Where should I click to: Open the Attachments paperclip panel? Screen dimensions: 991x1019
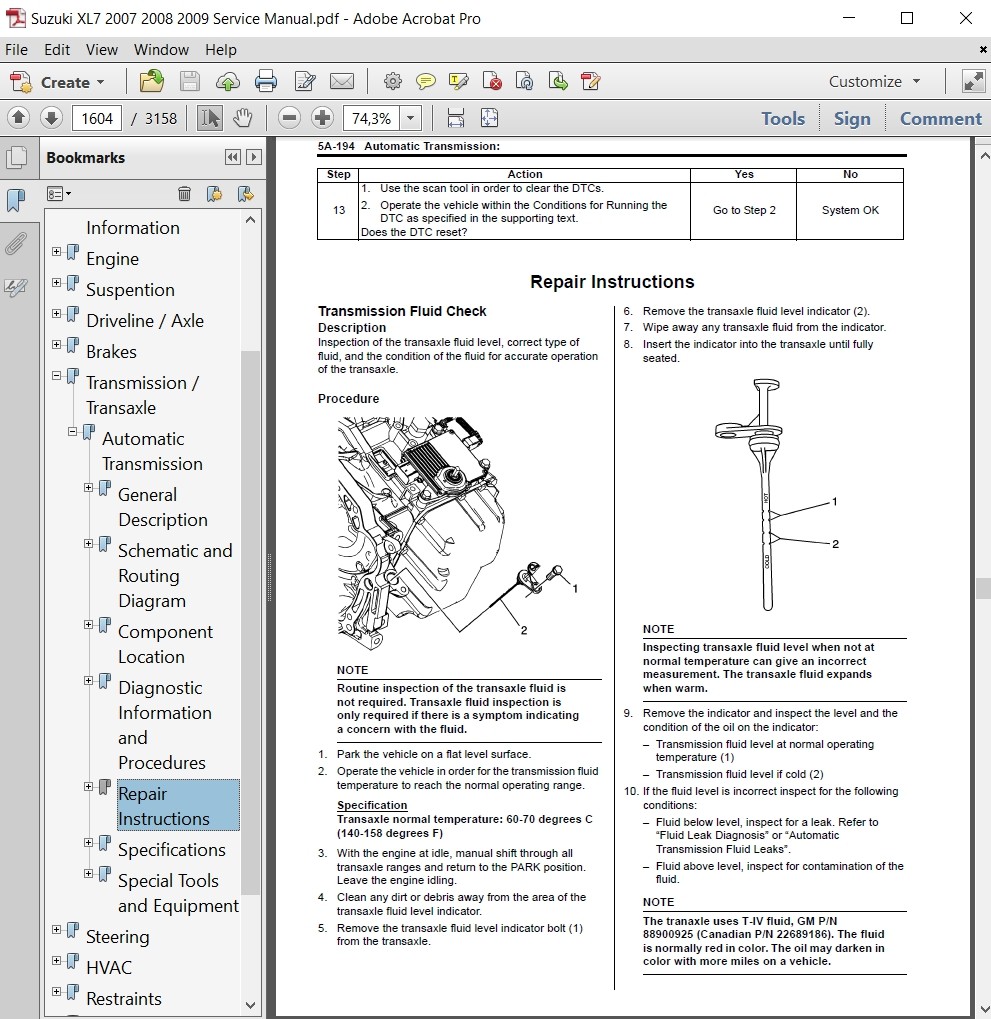pos(16,244)
